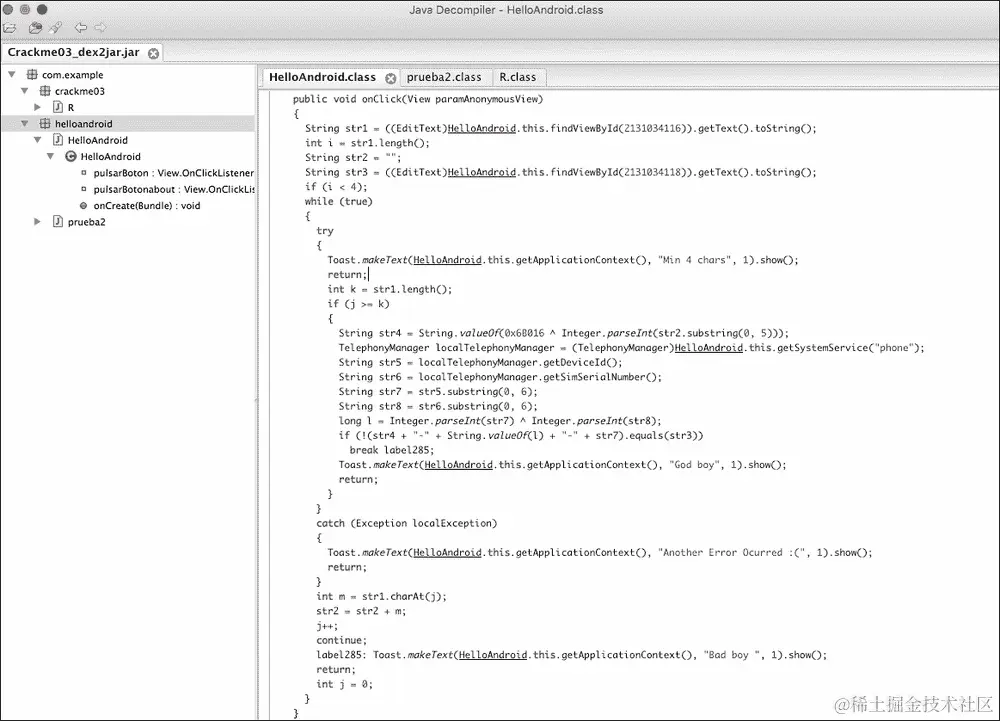The image size is (1000, 721).
Task: Click the prueba2 class file icon
Action: click(x=57, y=222)
